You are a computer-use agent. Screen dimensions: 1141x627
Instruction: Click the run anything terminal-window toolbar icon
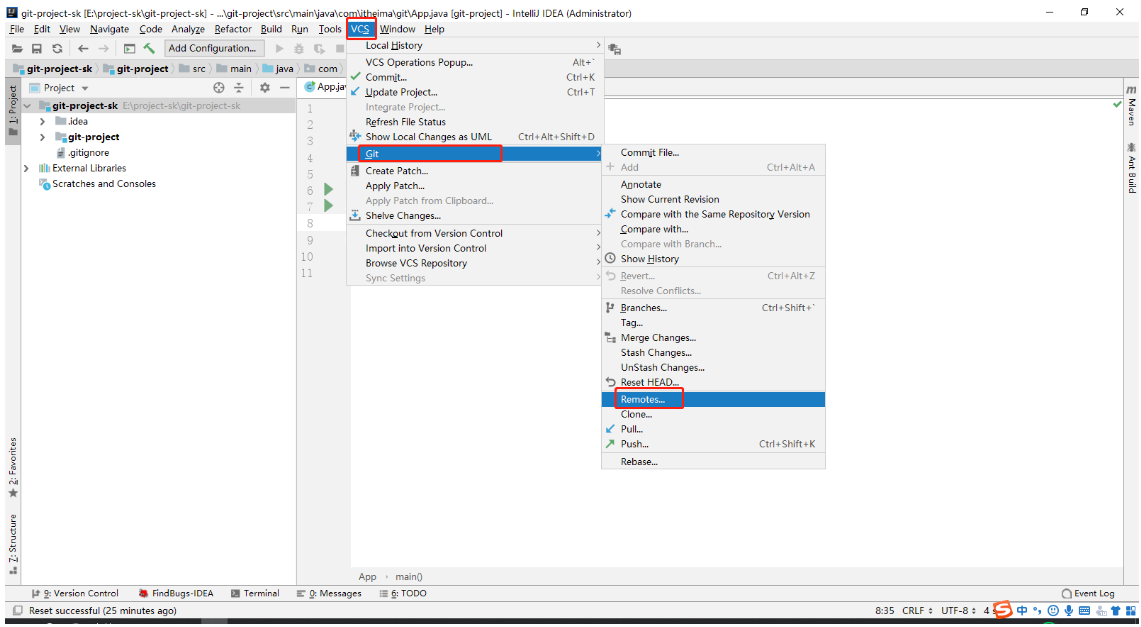click(x=130, y=49)
